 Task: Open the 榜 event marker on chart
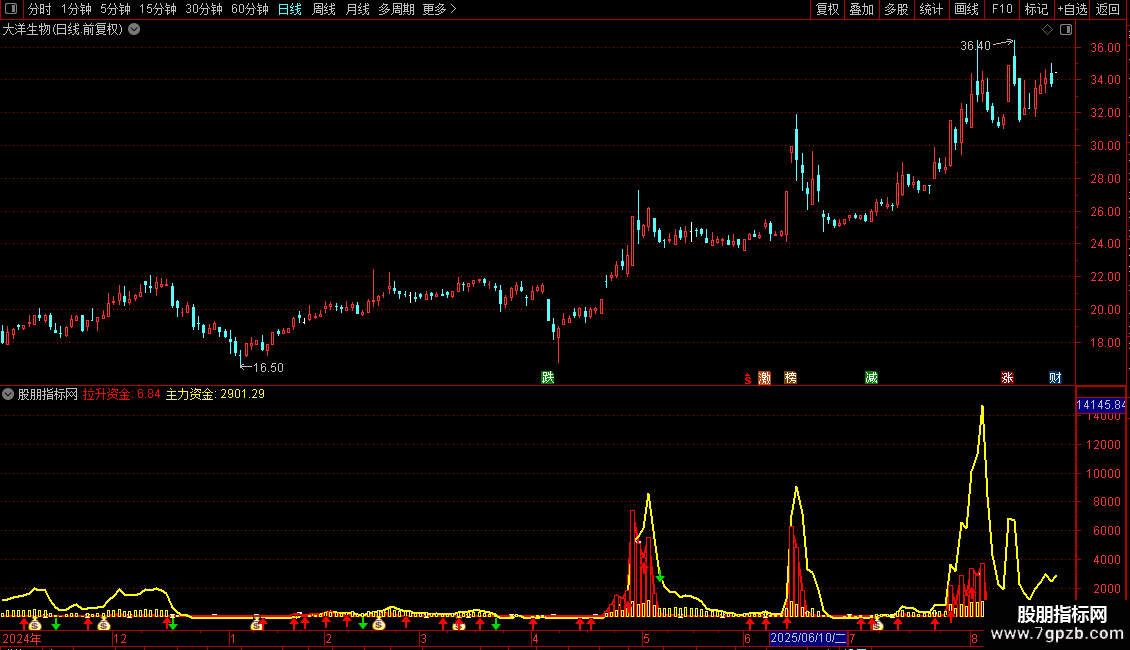point(791,378)
